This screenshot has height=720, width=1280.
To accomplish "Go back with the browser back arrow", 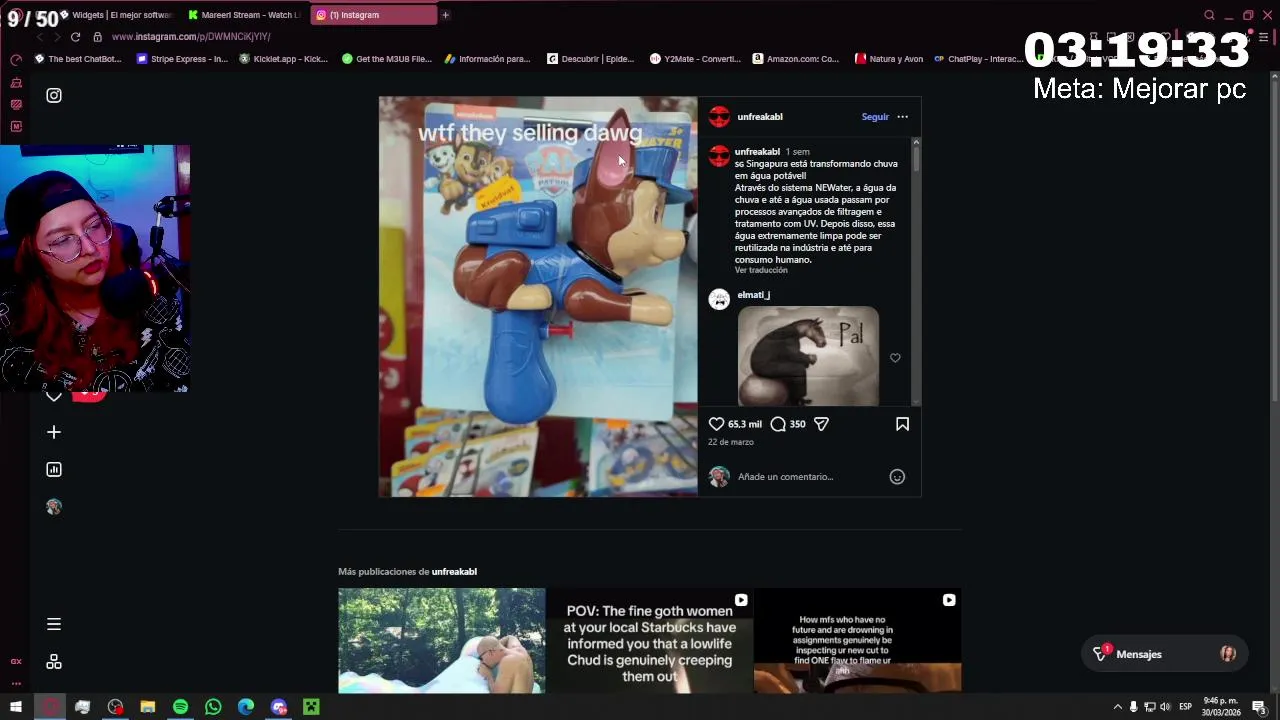I will [39, 37].
